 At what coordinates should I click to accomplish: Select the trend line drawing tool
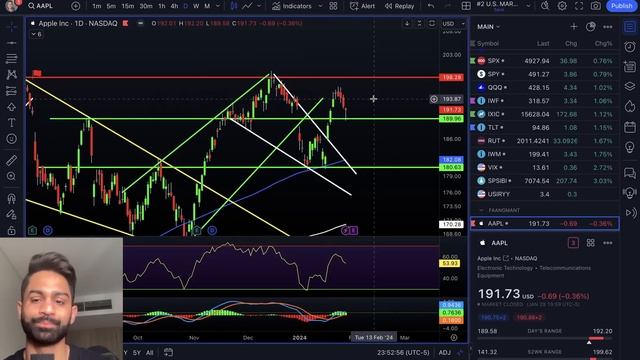click(x=11, y=43)
